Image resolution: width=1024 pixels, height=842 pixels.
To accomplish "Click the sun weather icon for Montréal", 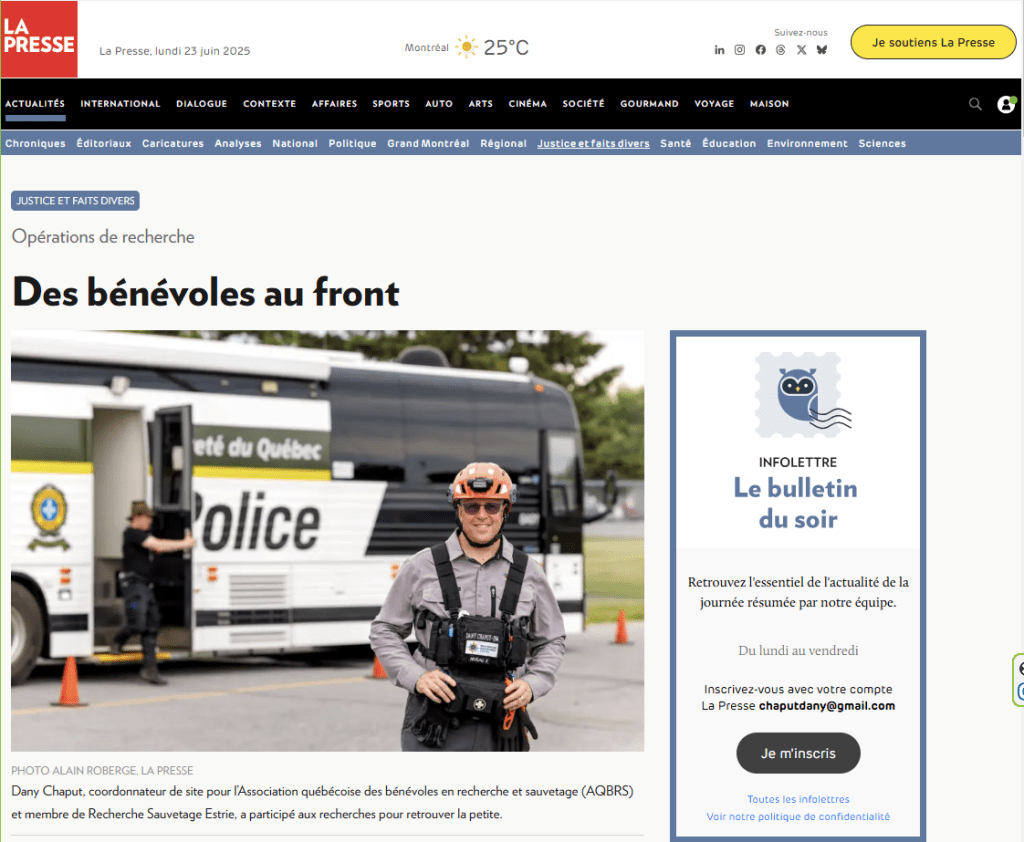I will (466, 47).
